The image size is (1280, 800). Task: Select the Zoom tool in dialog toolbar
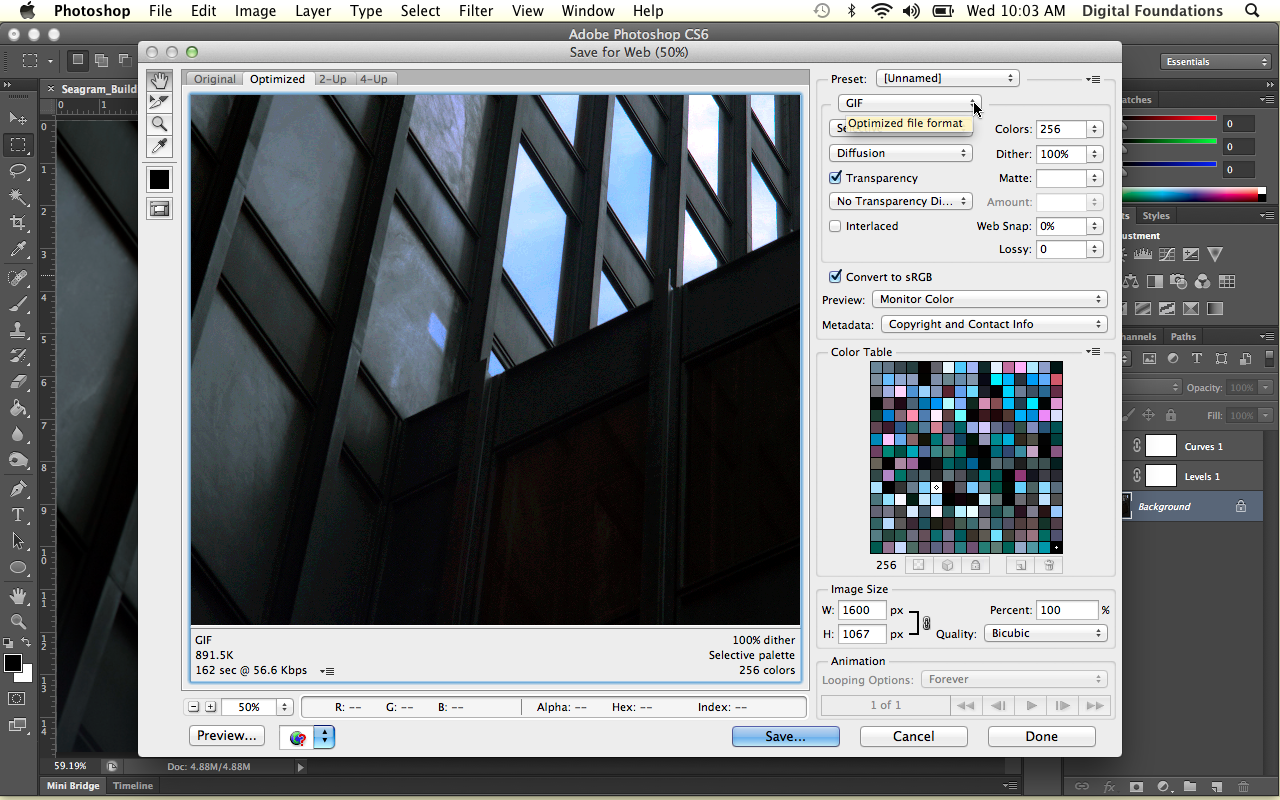[159, 124]
